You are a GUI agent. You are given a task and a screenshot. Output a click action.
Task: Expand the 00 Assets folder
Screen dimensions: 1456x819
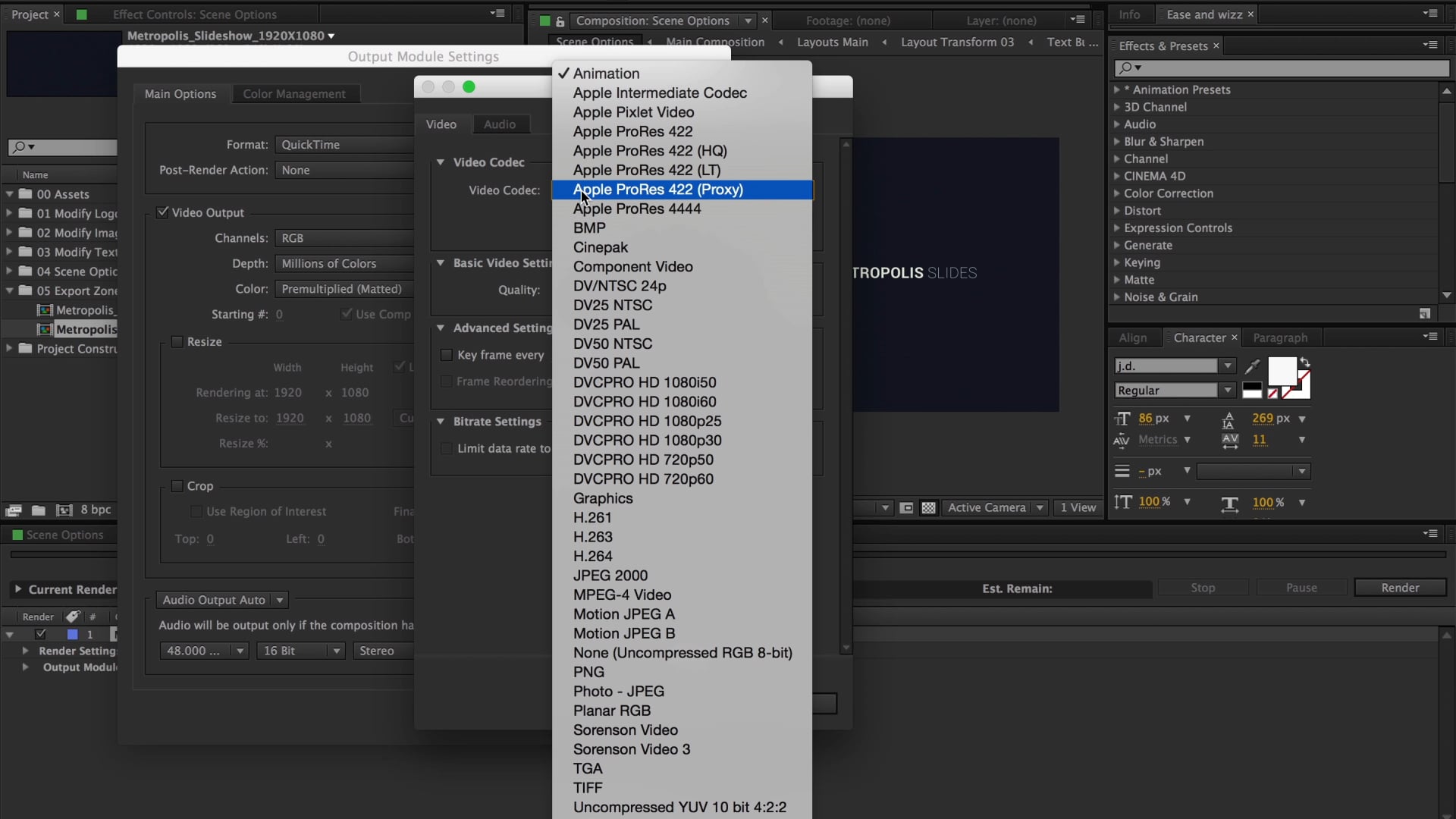[x=9, y=194]
